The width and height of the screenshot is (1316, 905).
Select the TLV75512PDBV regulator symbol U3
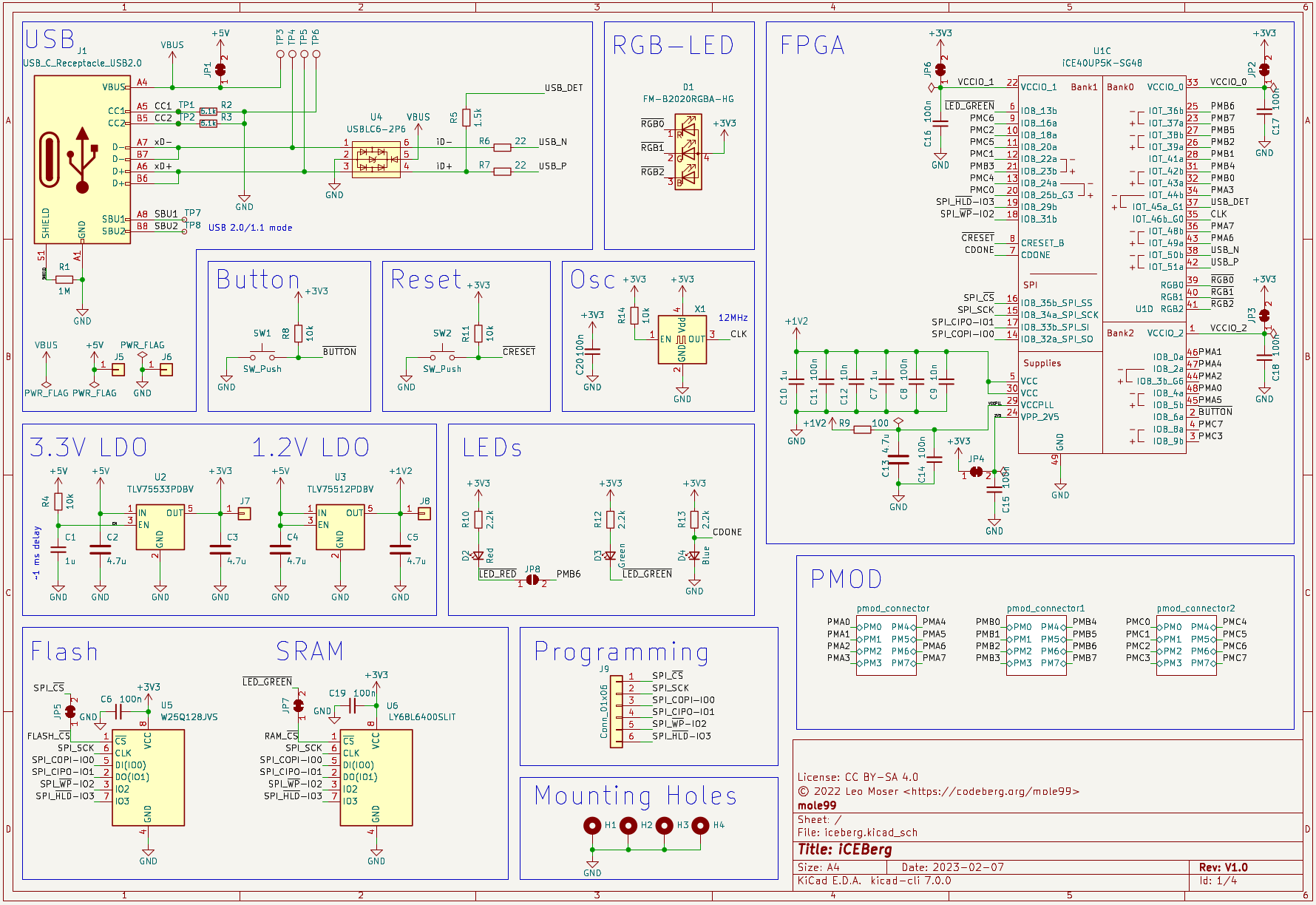coord(340,527)
